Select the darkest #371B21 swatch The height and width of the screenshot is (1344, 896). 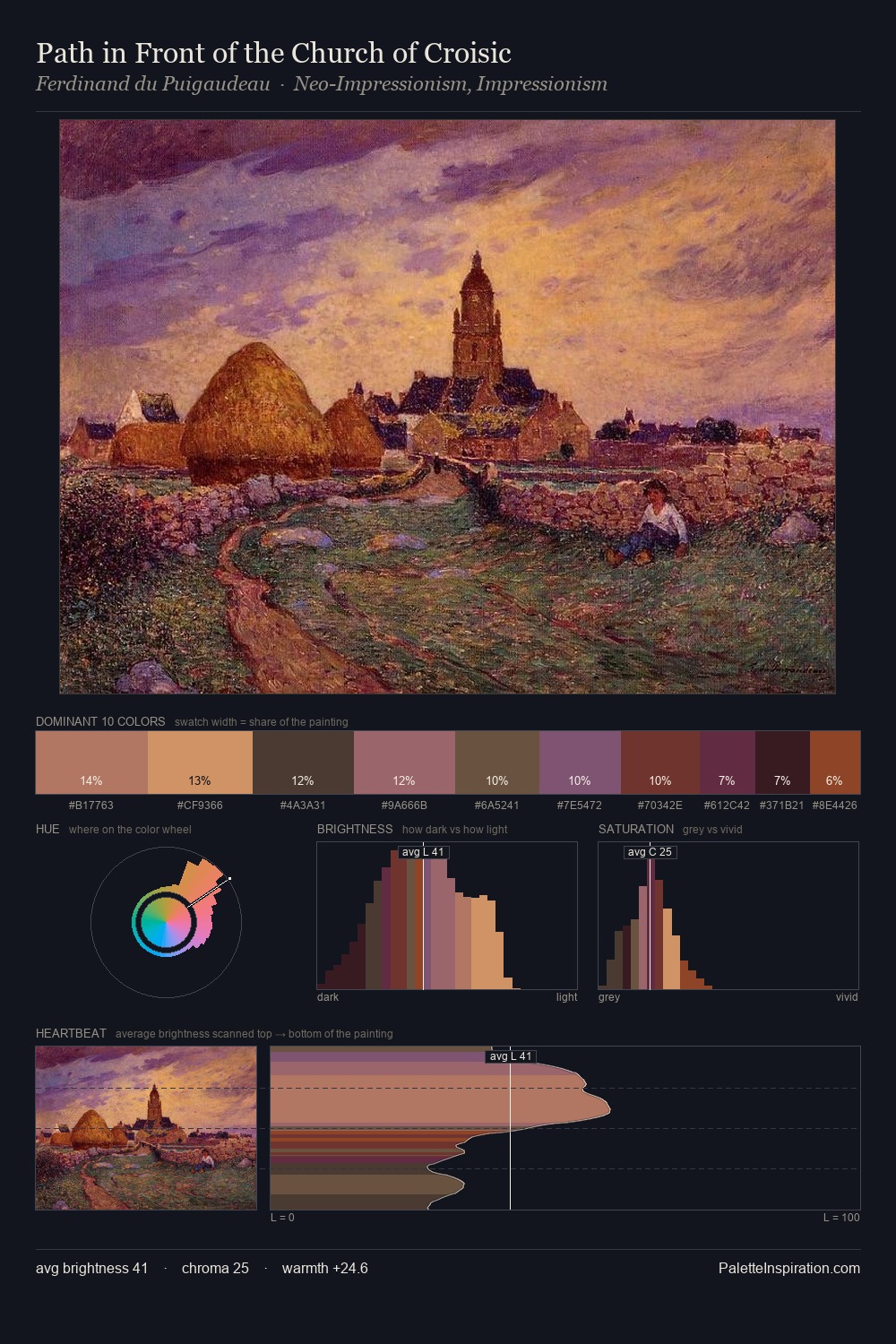(x=782, y=762)
